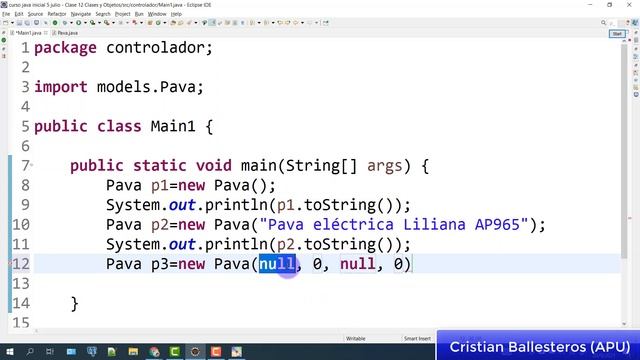Click the Start button in the editor corner
Image resolution: width=640 pixels, height=360 pixels.
coord(617,34)
